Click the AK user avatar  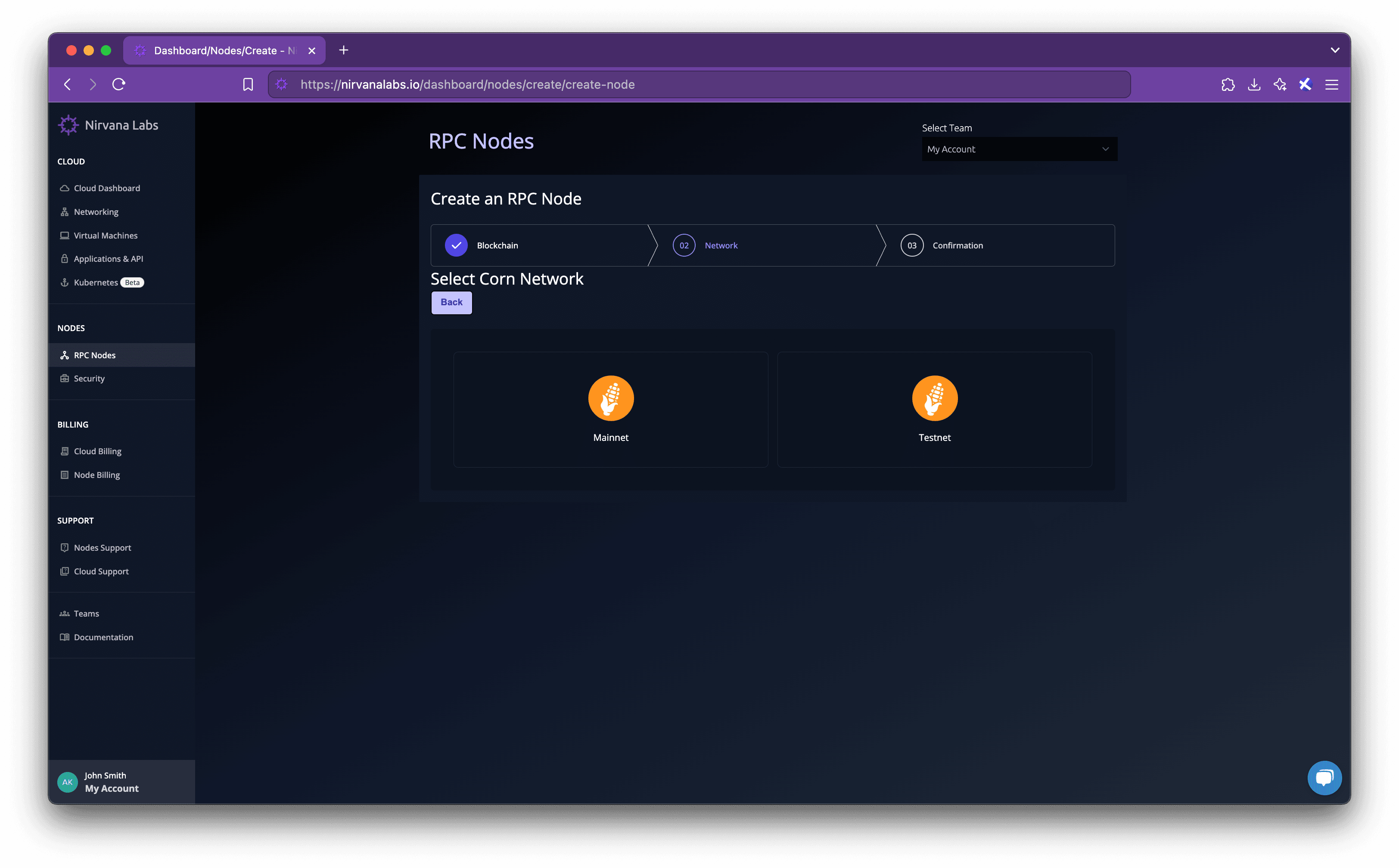click(68, 782)
